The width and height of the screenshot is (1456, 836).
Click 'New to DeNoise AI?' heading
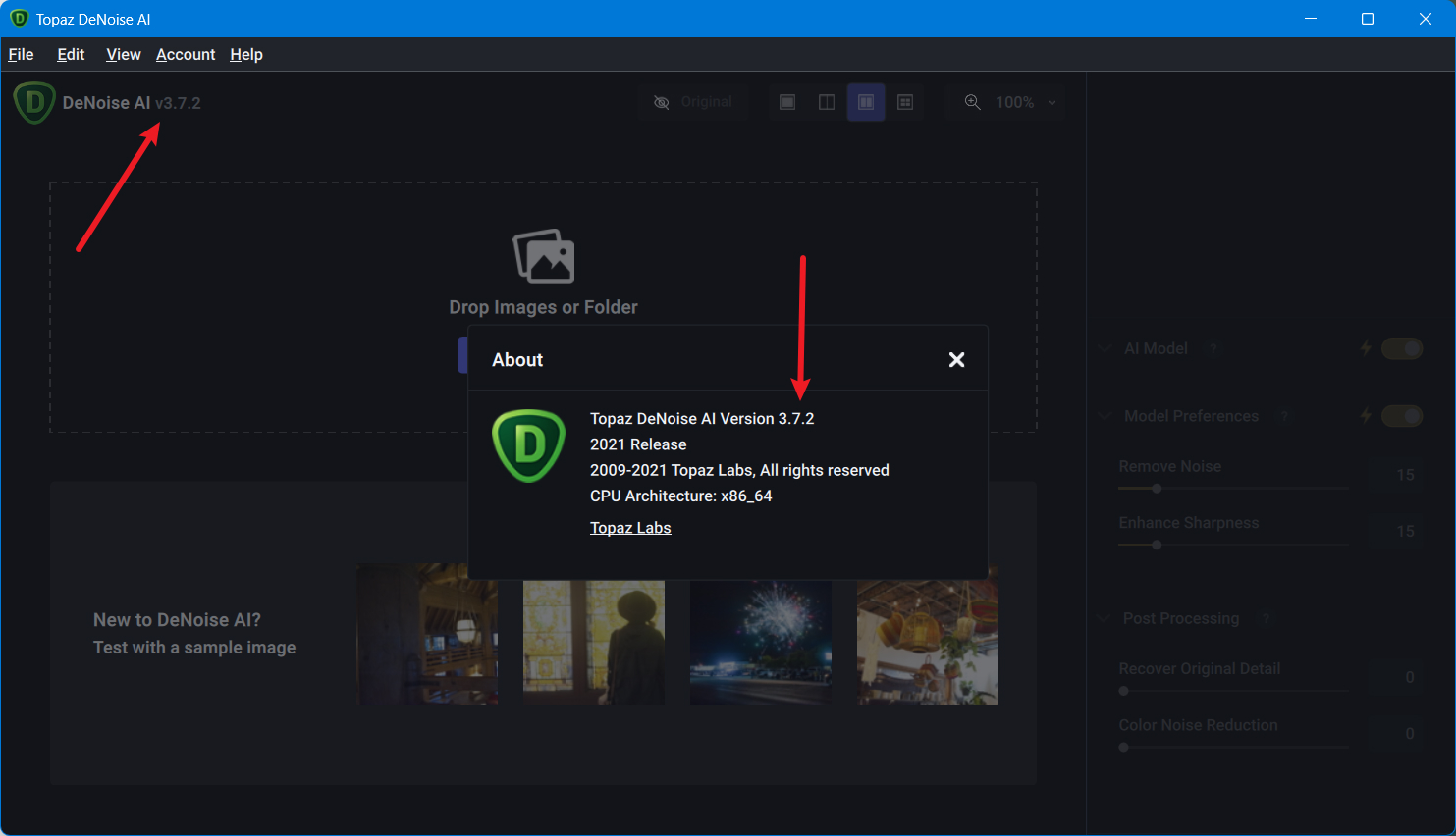click(177, 620)
